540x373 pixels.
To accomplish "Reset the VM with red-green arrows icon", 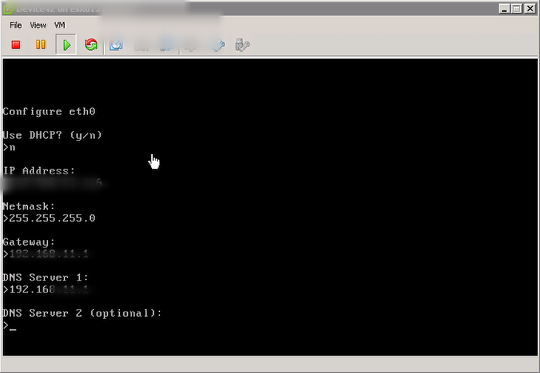I will pos(91,44).
